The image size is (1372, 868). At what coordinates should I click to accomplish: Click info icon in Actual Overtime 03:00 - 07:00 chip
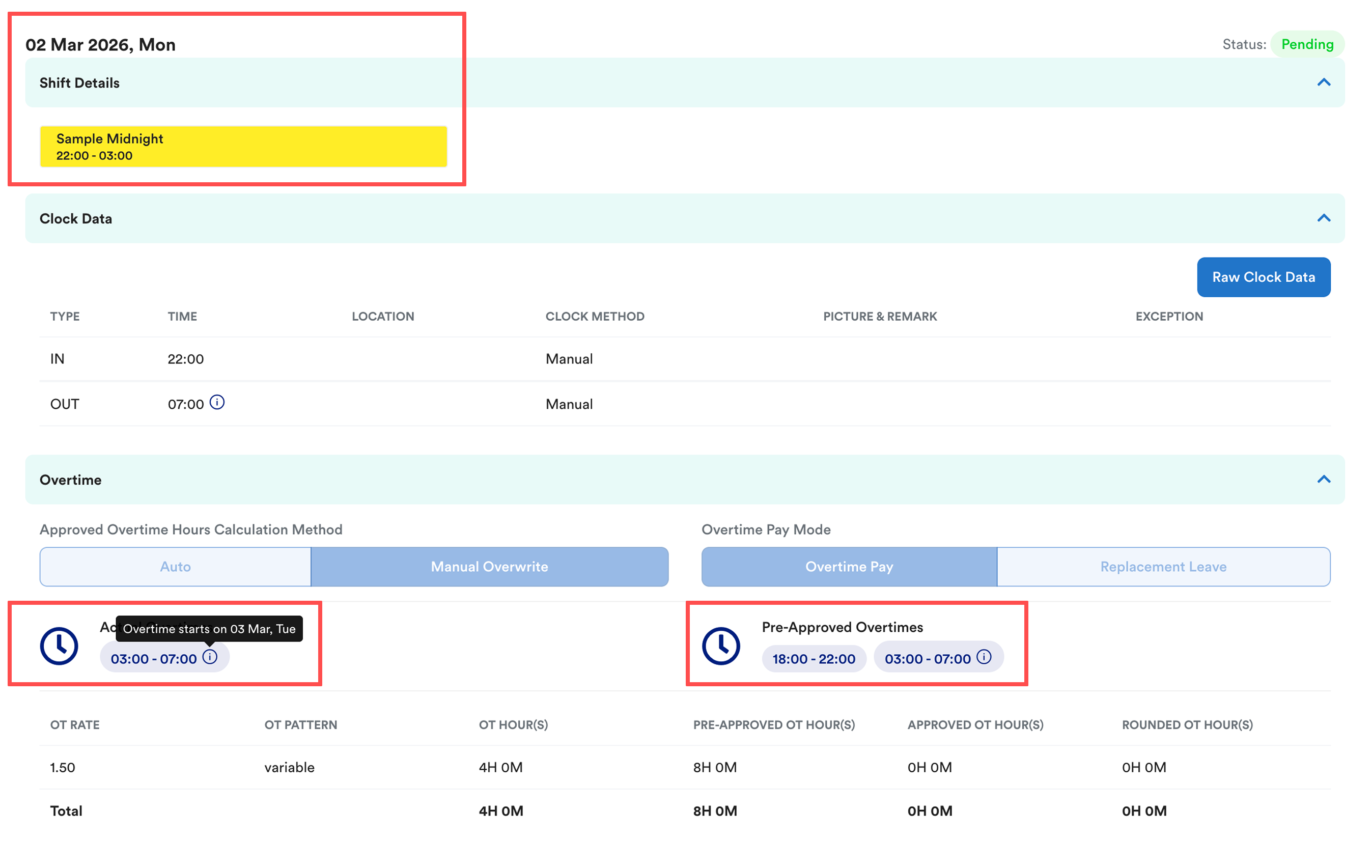(x=210, y=657)
